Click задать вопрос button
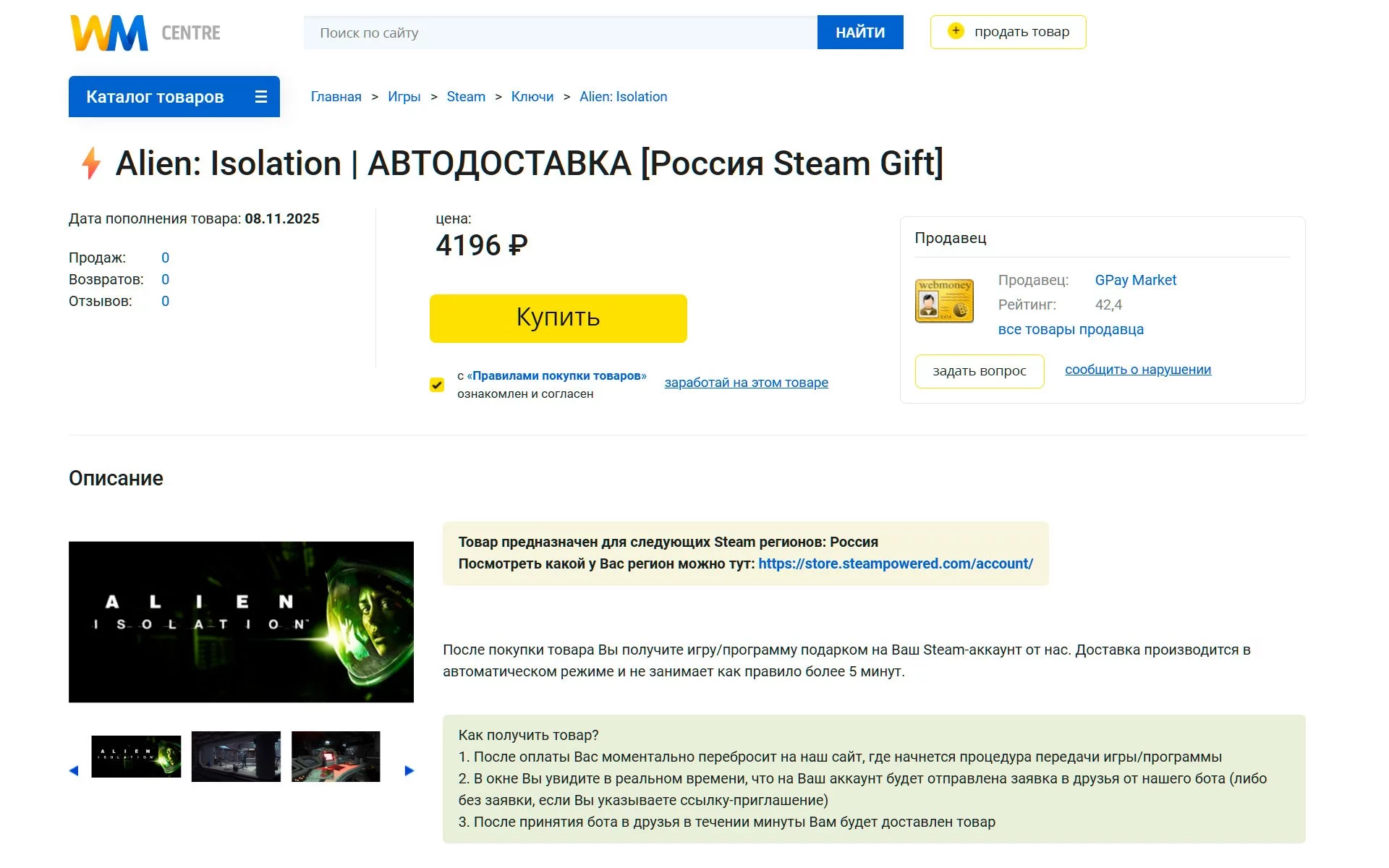The height and width of the screenshot is (868, 1389). [979, 371]
